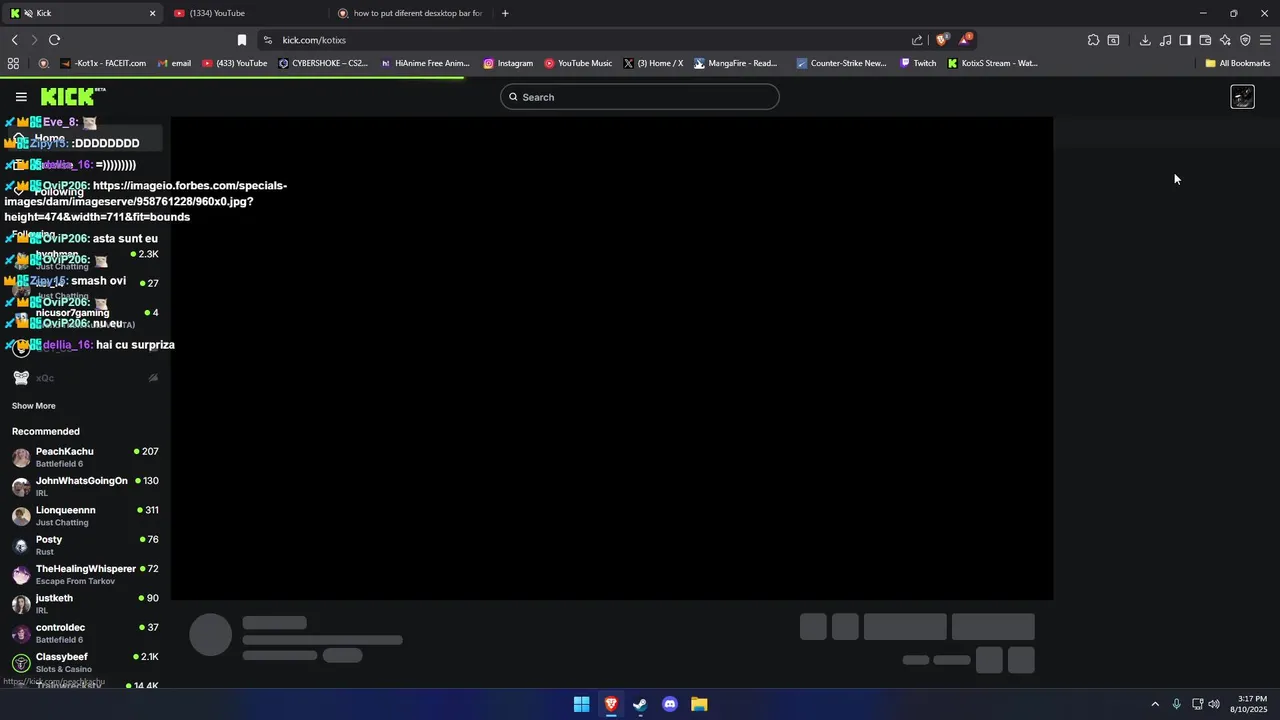1280x720 pixels.
Task: Open the YouTube Music bookmark
Action: 578,63
